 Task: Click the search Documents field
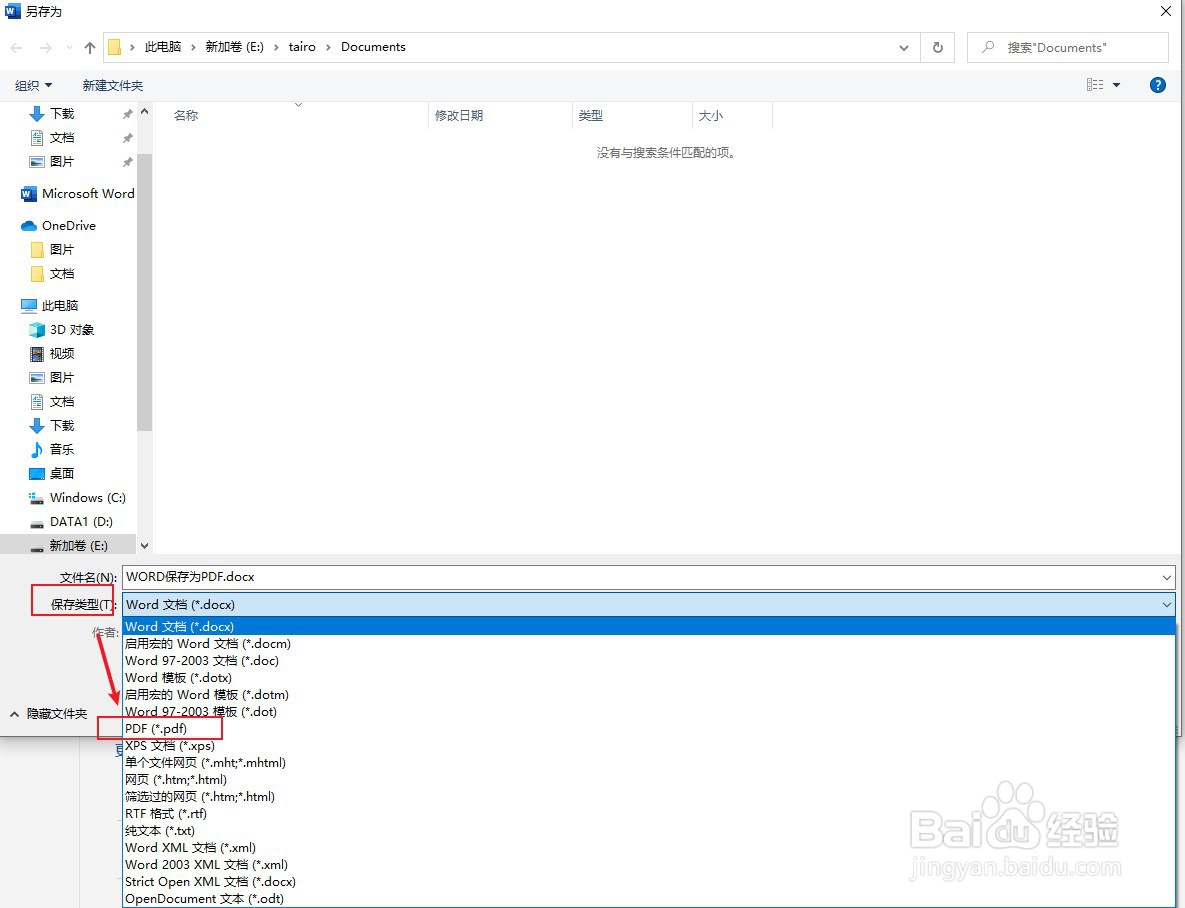point(1067,48)
